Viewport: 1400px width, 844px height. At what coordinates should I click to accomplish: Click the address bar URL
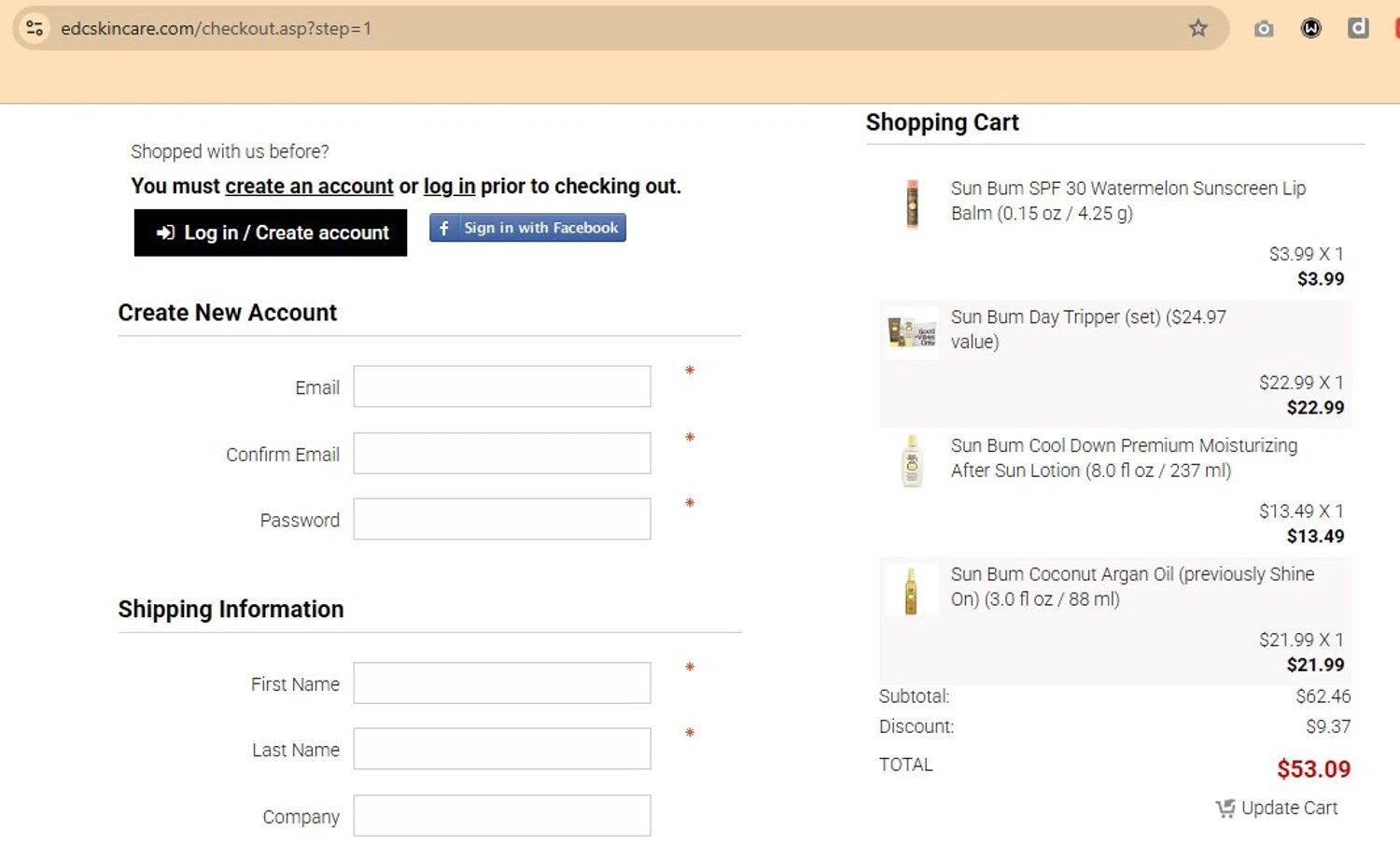(216, 29)
